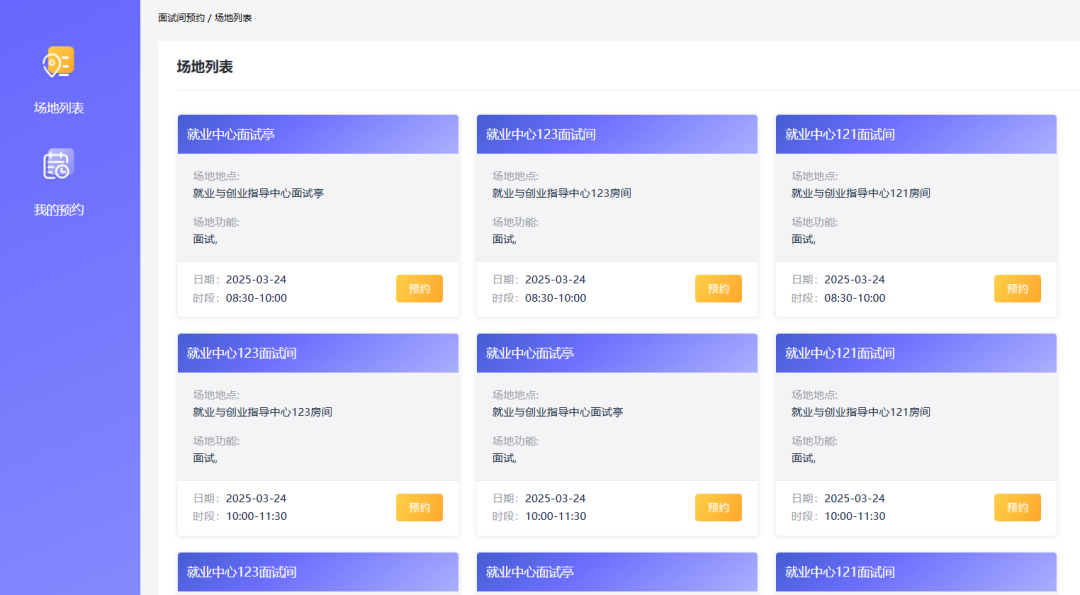Book 就业中心面试亭 for 10:00-11:30 via 预约
Viewport: 1080px width, 595px height.
718,508
